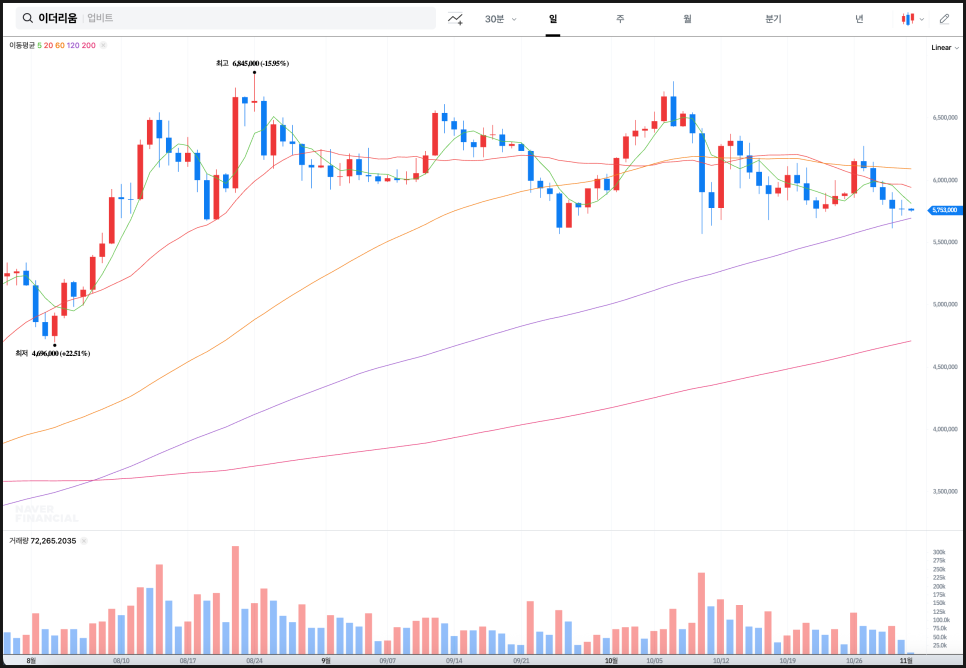Click the 거래량 volume label
This screenshot has width=966, height=668.
click(19, 541)
